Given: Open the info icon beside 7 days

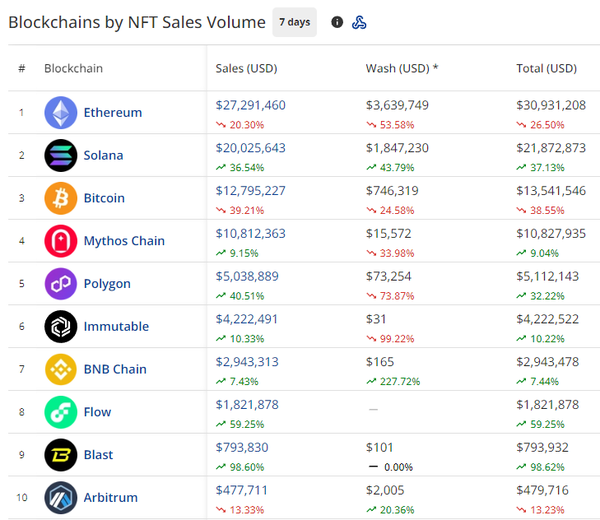Looking at the screenshot, I should pos(337,22).
